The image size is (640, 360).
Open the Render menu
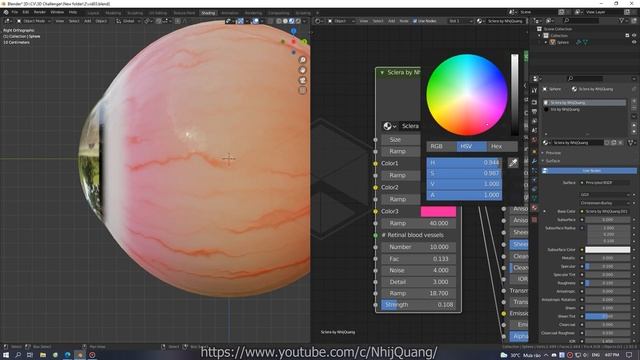tap(40, 12)
